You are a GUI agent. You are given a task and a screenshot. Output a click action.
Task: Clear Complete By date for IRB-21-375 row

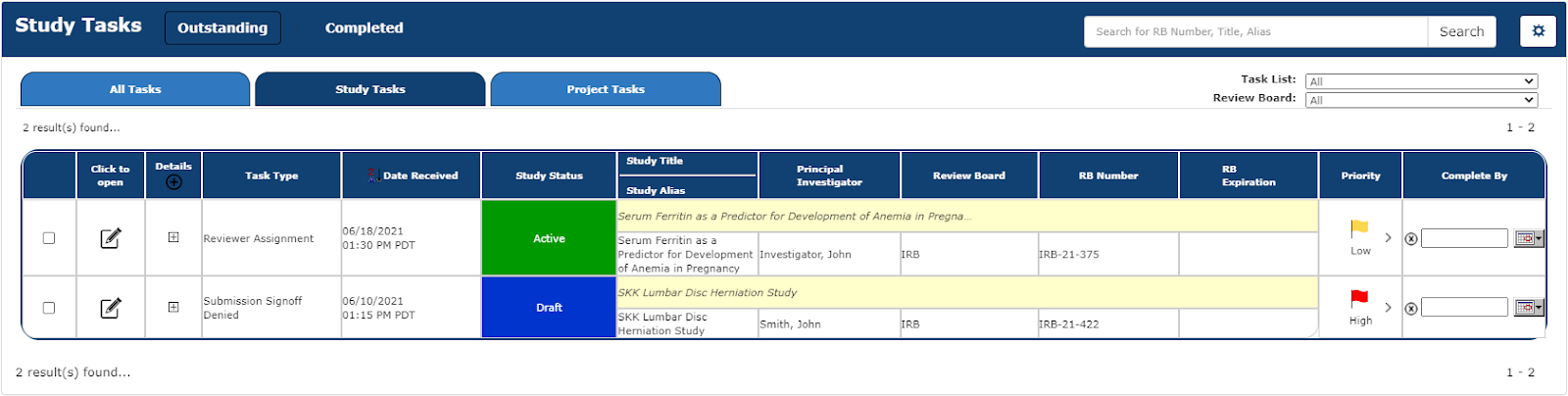tap(1411, 239)
